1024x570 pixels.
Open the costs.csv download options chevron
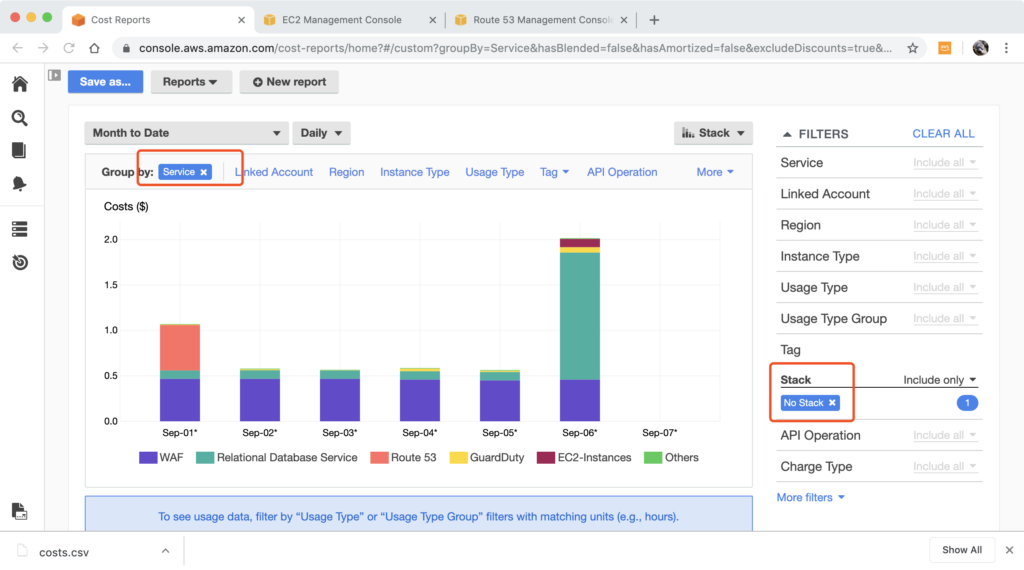(x=166, y=551)
